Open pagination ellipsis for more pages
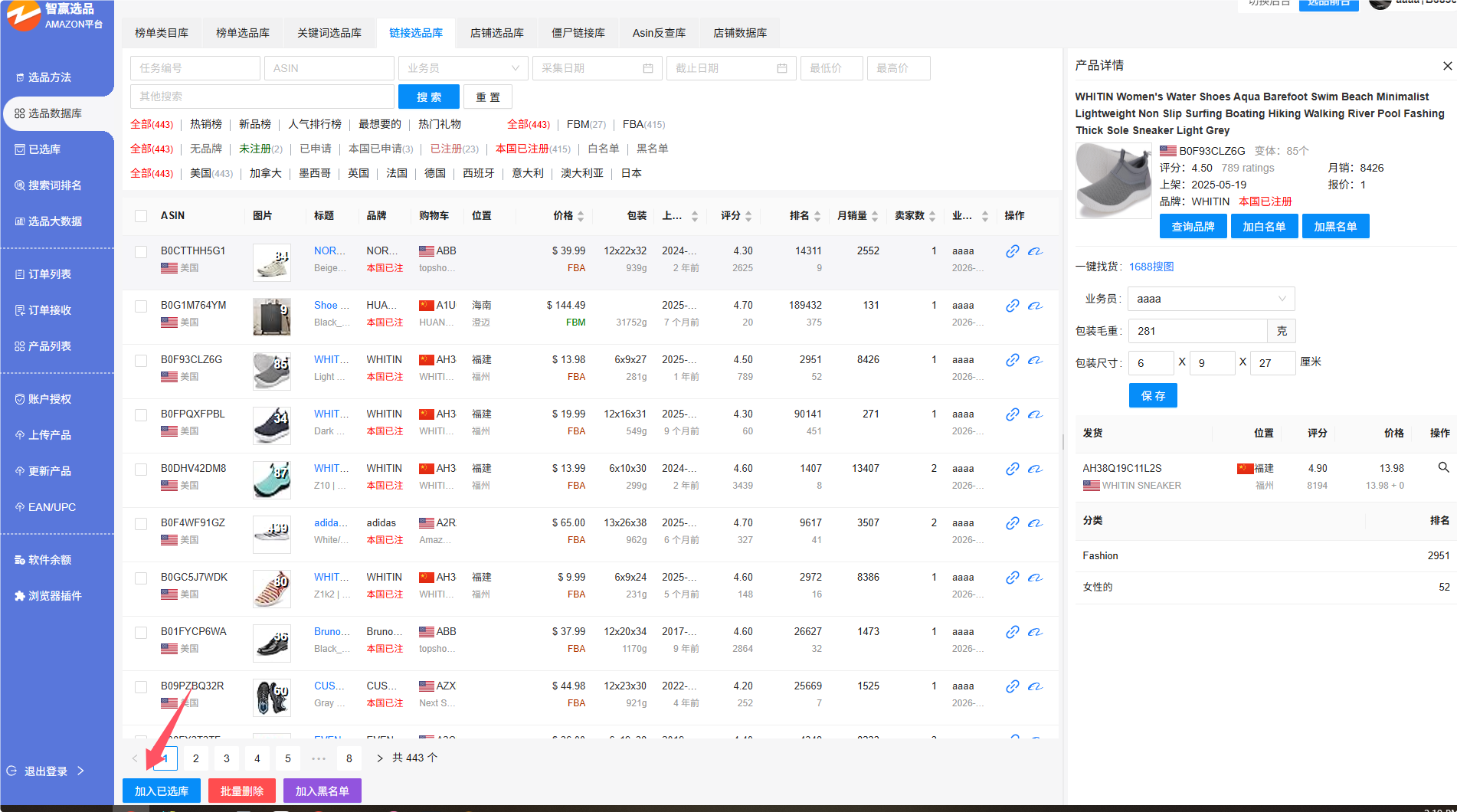This screenshot has width=1457, height=812. coord(319,758)
